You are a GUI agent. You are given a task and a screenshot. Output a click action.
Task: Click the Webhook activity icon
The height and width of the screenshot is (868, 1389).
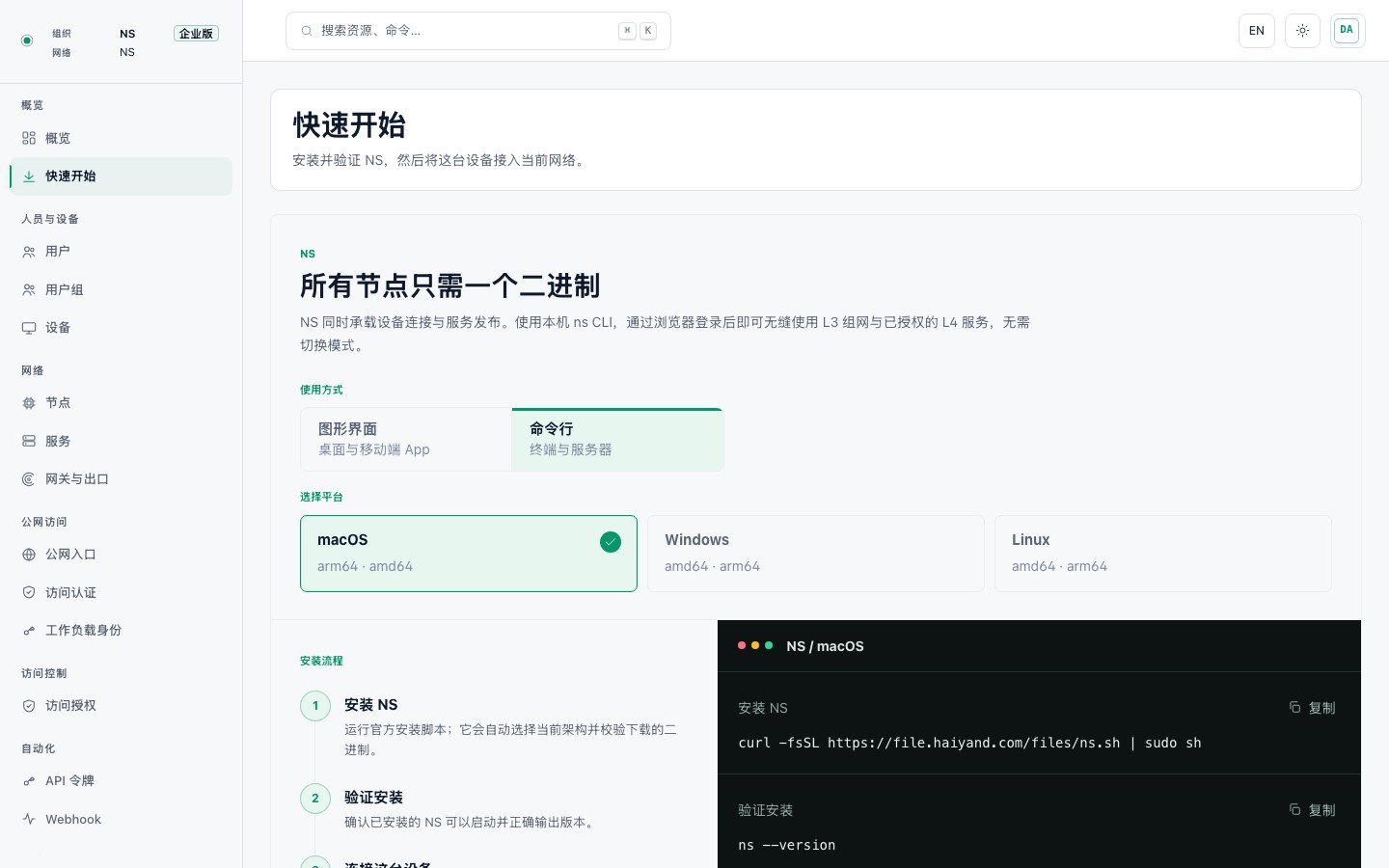[x=29, y=819]
